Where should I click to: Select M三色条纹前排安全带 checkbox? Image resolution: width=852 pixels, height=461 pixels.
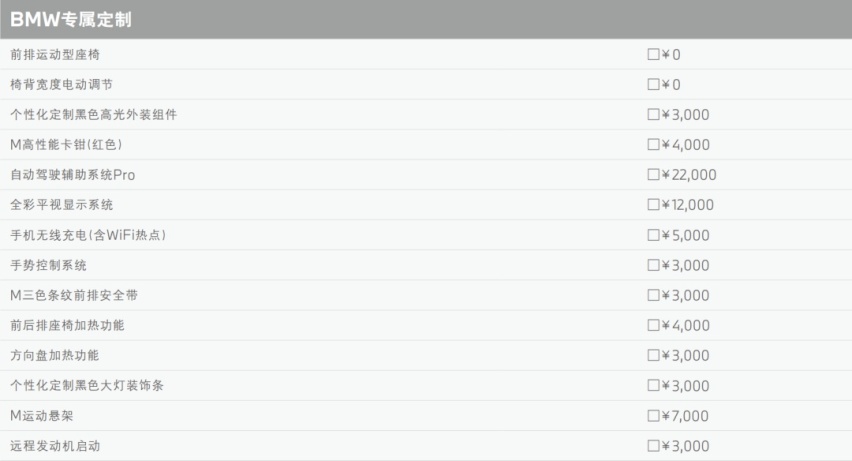pyautogui.click(x=653, y=295)
